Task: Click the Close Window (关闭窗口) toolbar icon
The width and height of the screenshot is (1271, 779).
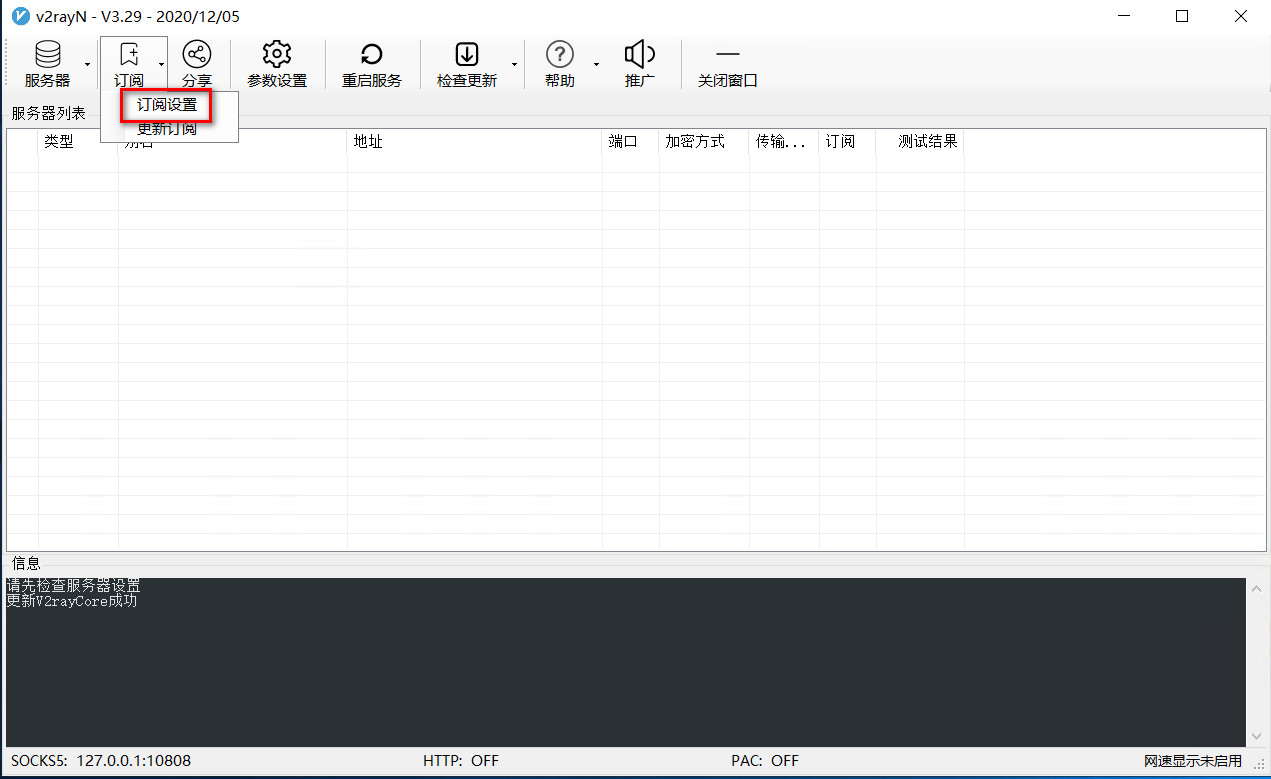Action: point(727,55)
